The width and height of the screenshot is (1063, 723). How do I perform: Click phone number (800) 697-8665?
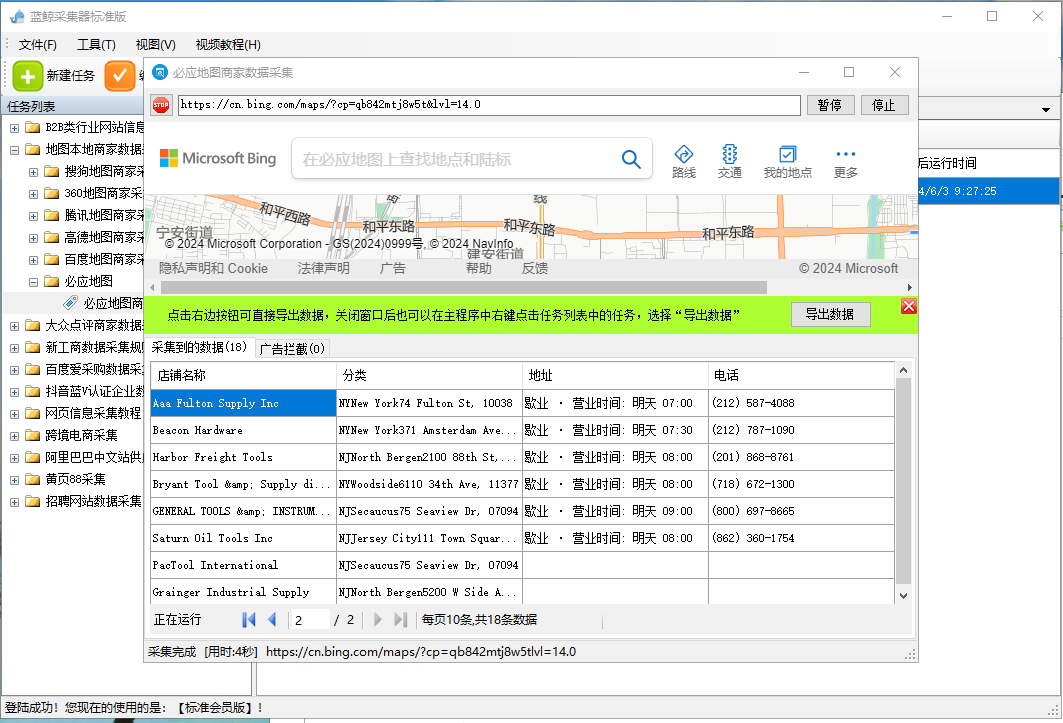coord(753,511)
